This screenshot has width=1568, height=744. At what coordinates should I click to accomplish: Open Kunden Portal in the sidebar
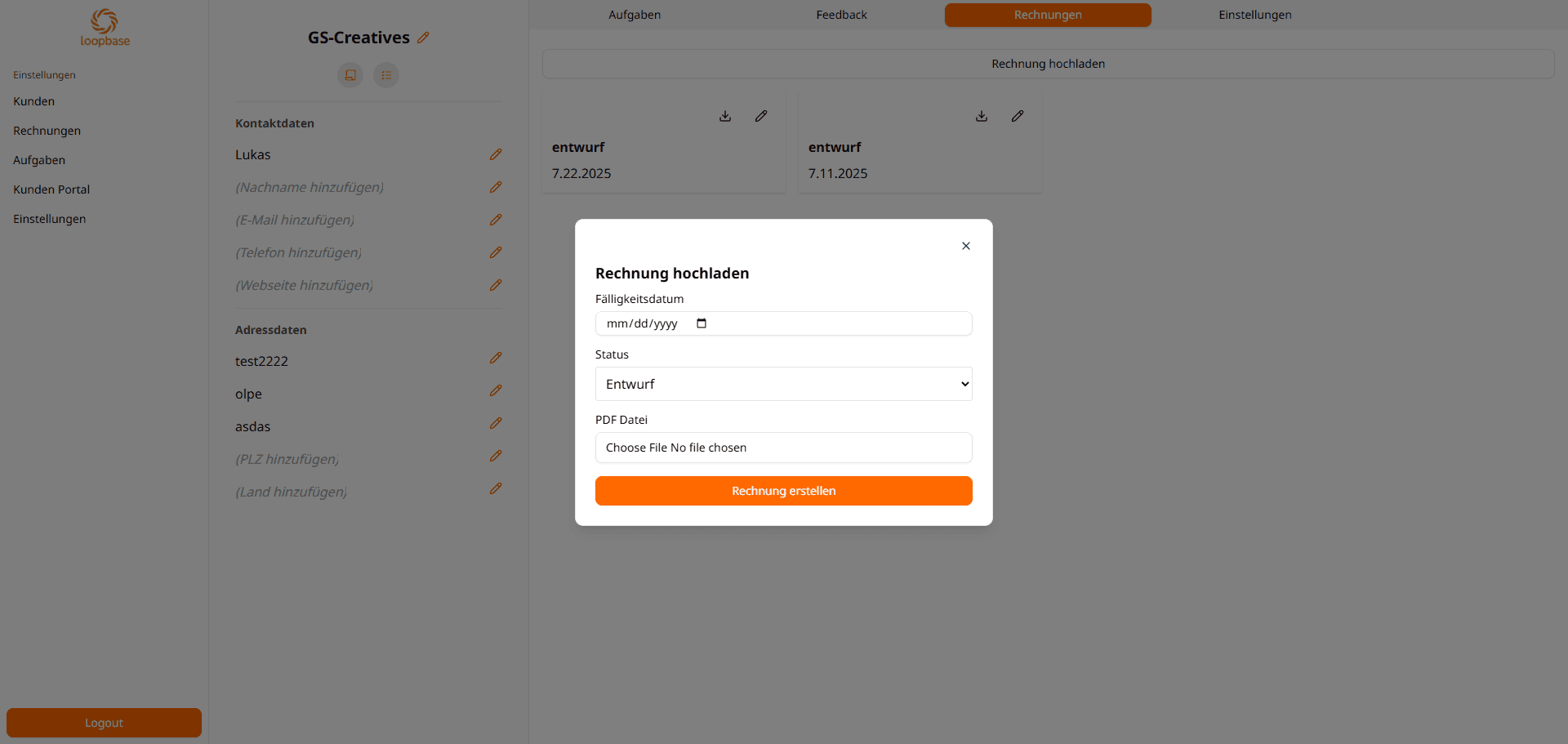(51, 189)
